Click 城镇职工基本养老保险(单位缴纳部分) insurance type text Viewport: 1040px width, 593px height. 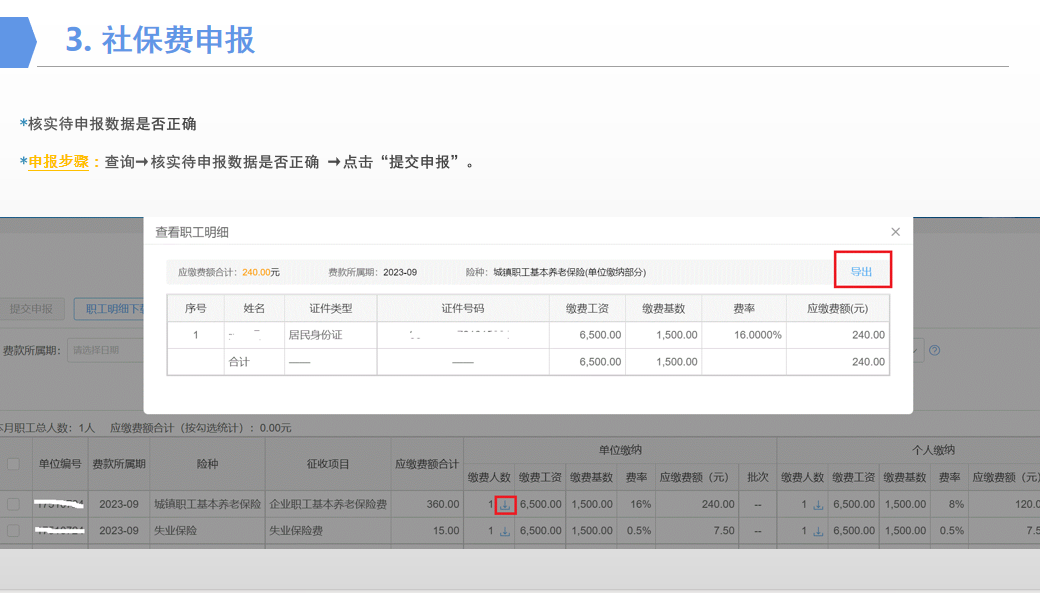[x=569, y=272]
